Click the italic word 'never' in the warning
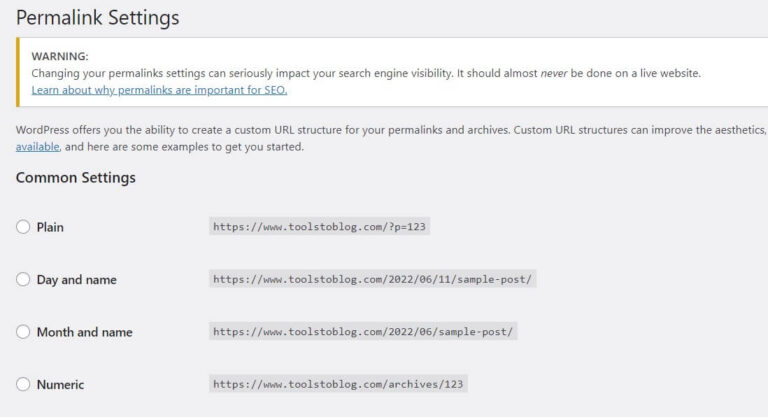Image resolution: width=768 pixels, height=417 pixels. (553, 74)
